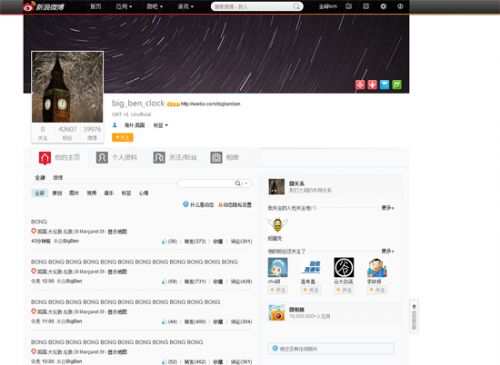
Task: Switch to the 相册 album tab
Action: [225, 157]
